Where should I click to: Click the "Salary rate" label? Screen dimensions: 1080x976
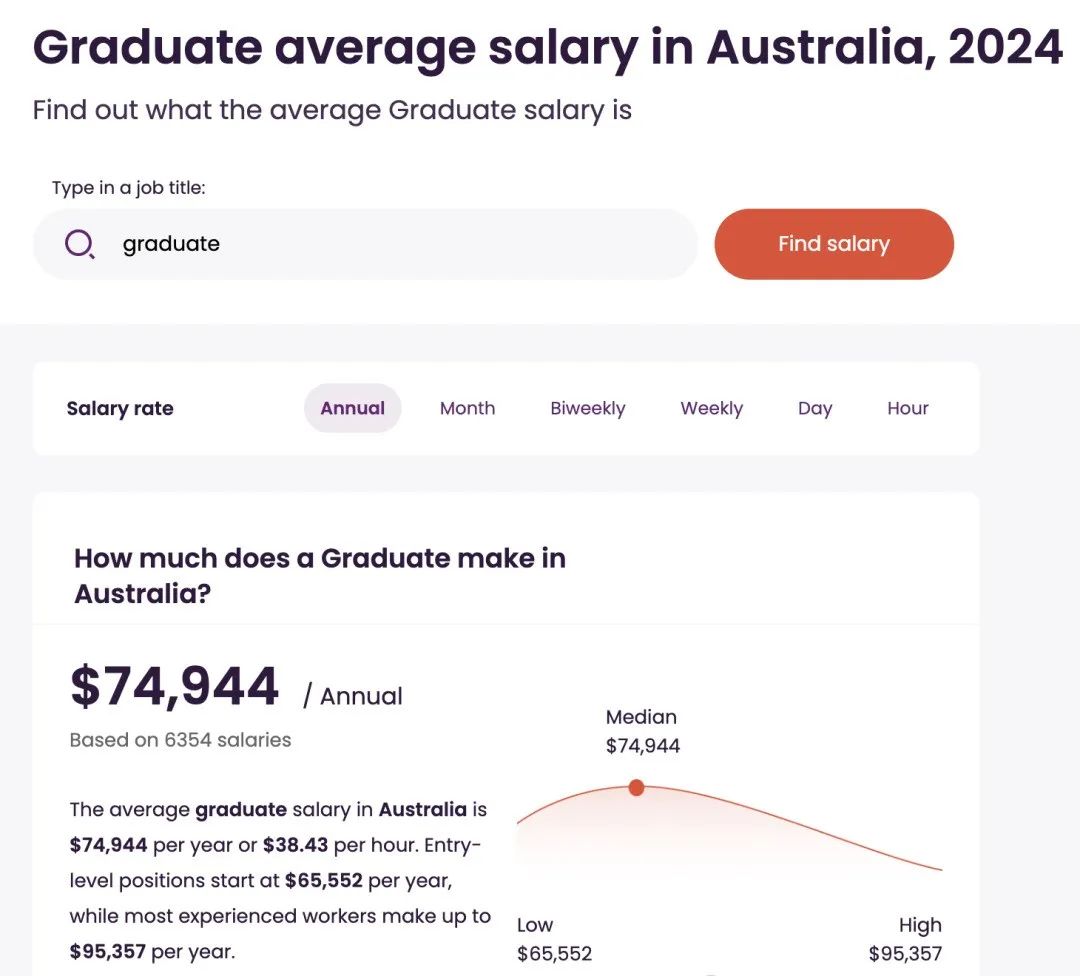pyautogui.click(x=120, y=408)
